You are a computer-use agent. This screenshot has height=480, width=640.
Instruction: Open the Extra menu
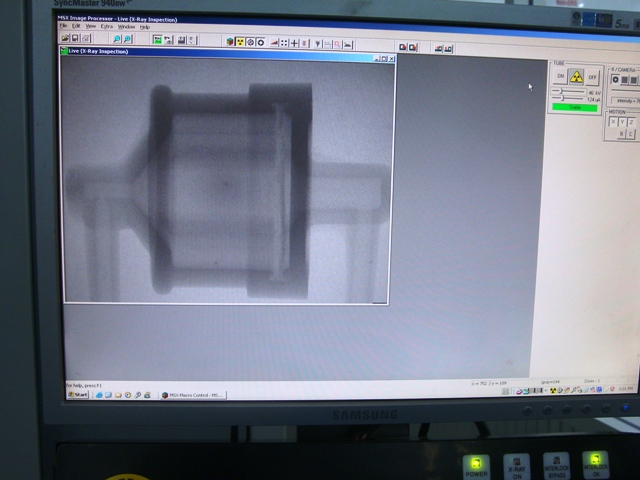pyautogui.click(x=106, y=27)
